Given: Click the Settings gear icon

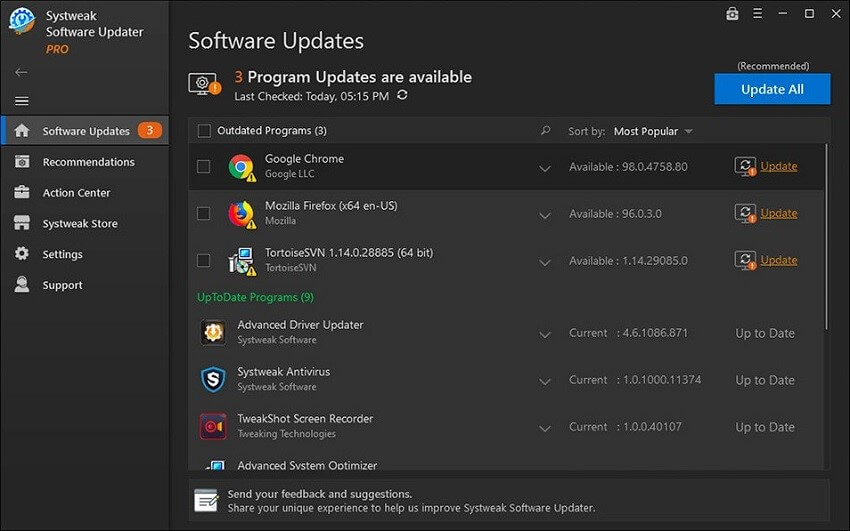Looking at the screenshot, I should tap(22, 254).
